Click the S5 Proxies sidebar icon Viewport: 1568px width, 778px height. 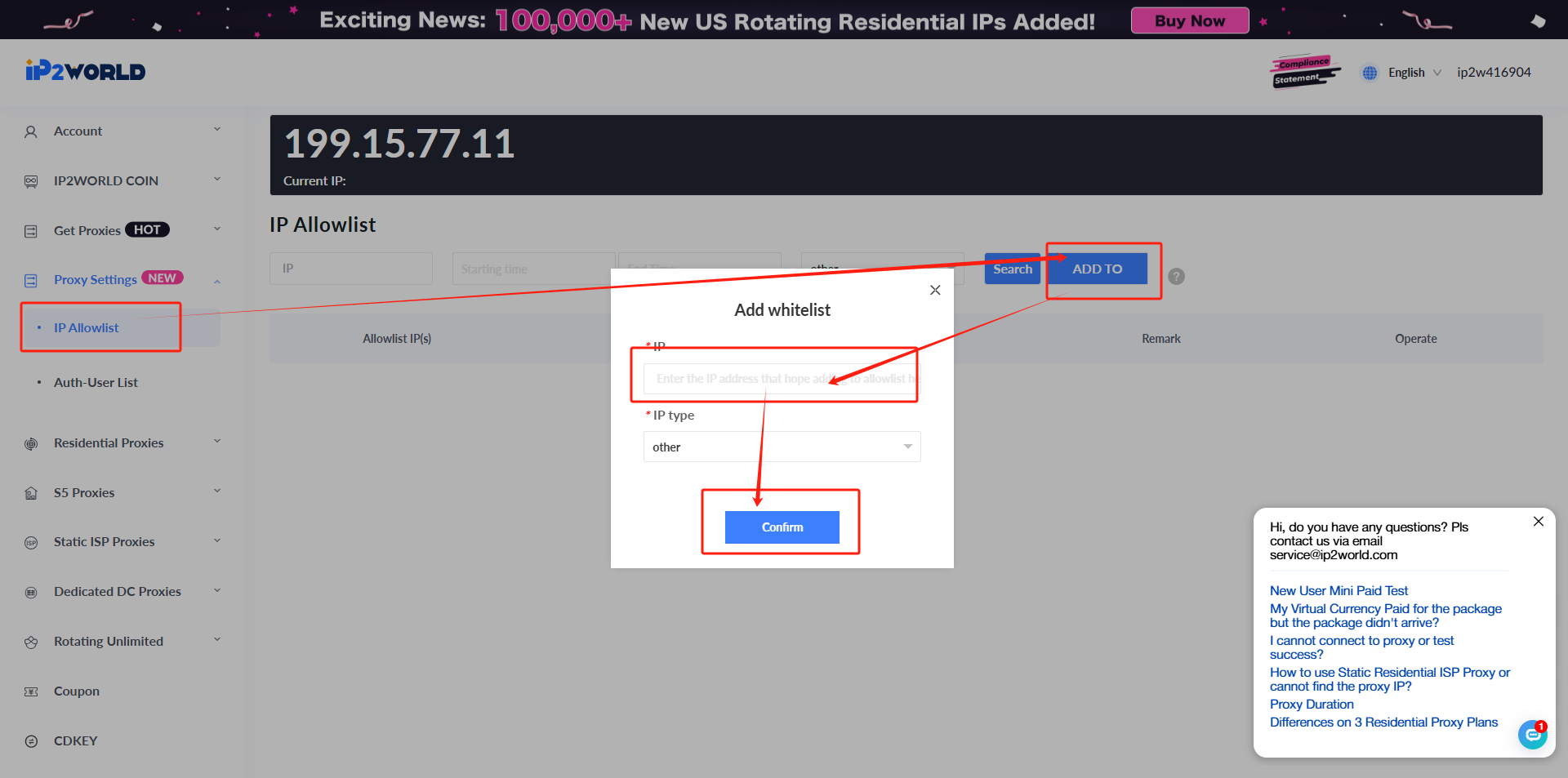[x=31, y=493]
